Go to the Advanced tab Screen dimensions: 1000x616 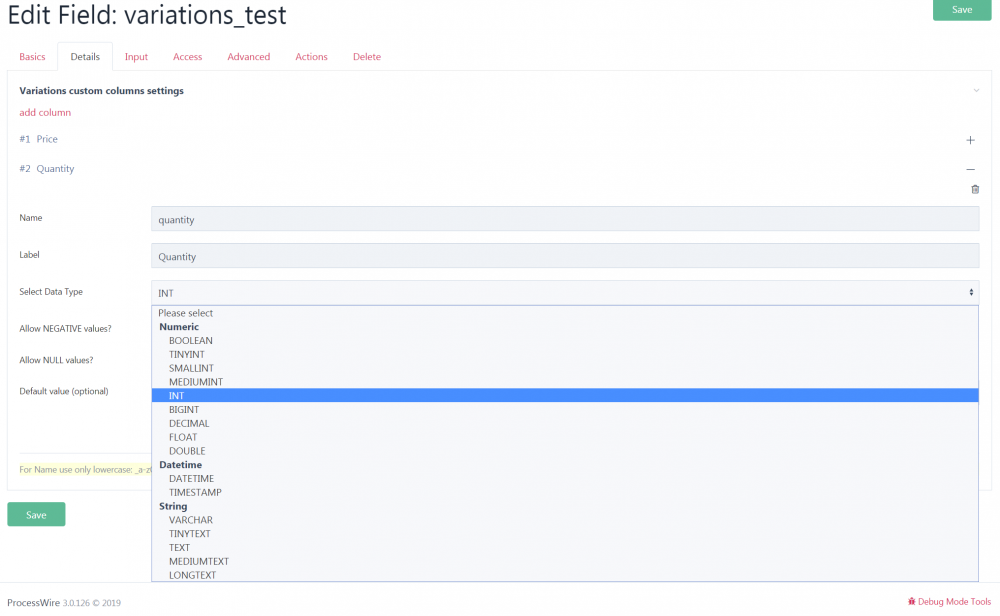pos(249,57)
